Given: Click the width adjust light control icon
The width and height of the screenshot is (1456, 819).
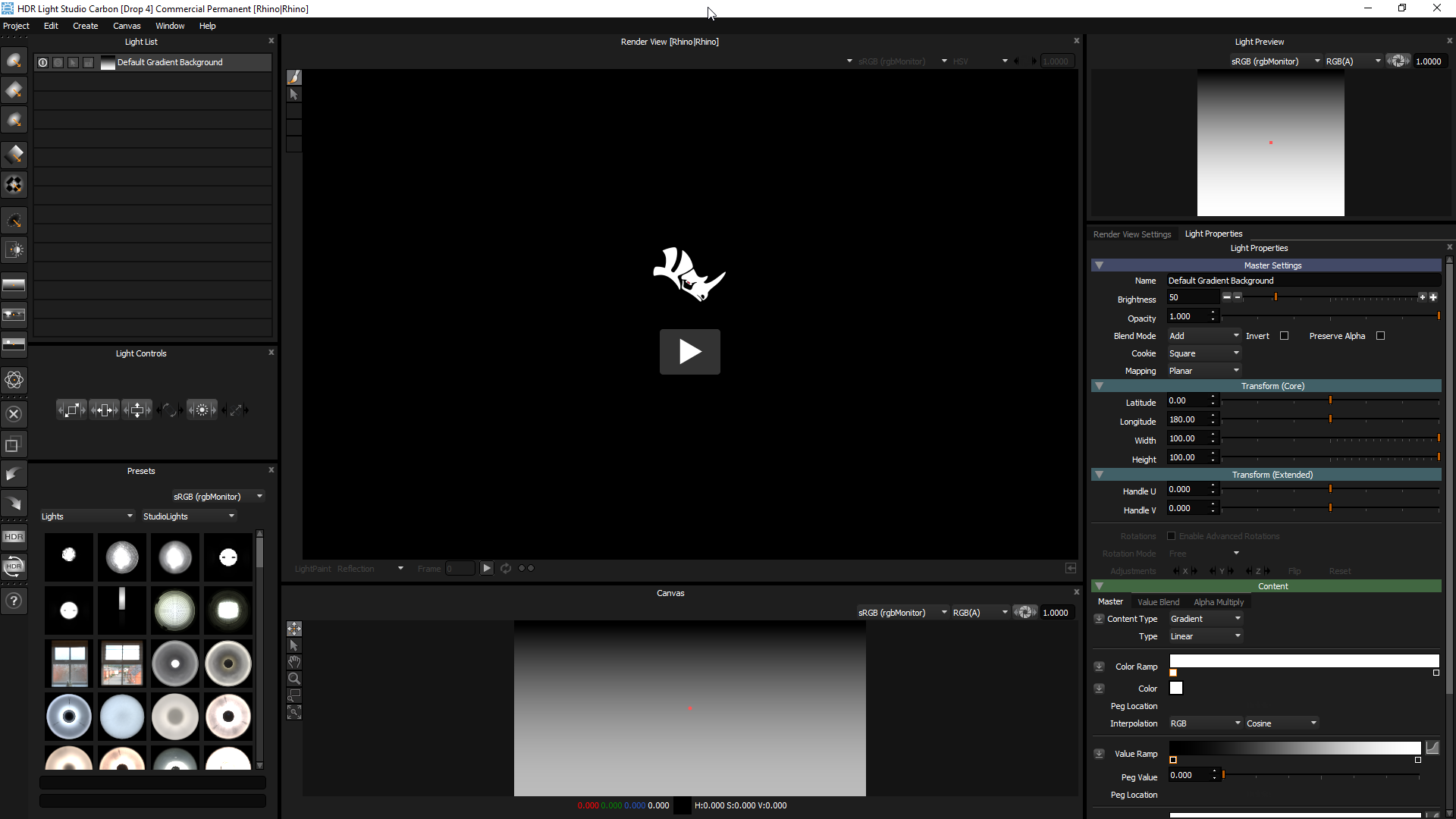Looking at the screenshot, I should (x=104, y=410).
